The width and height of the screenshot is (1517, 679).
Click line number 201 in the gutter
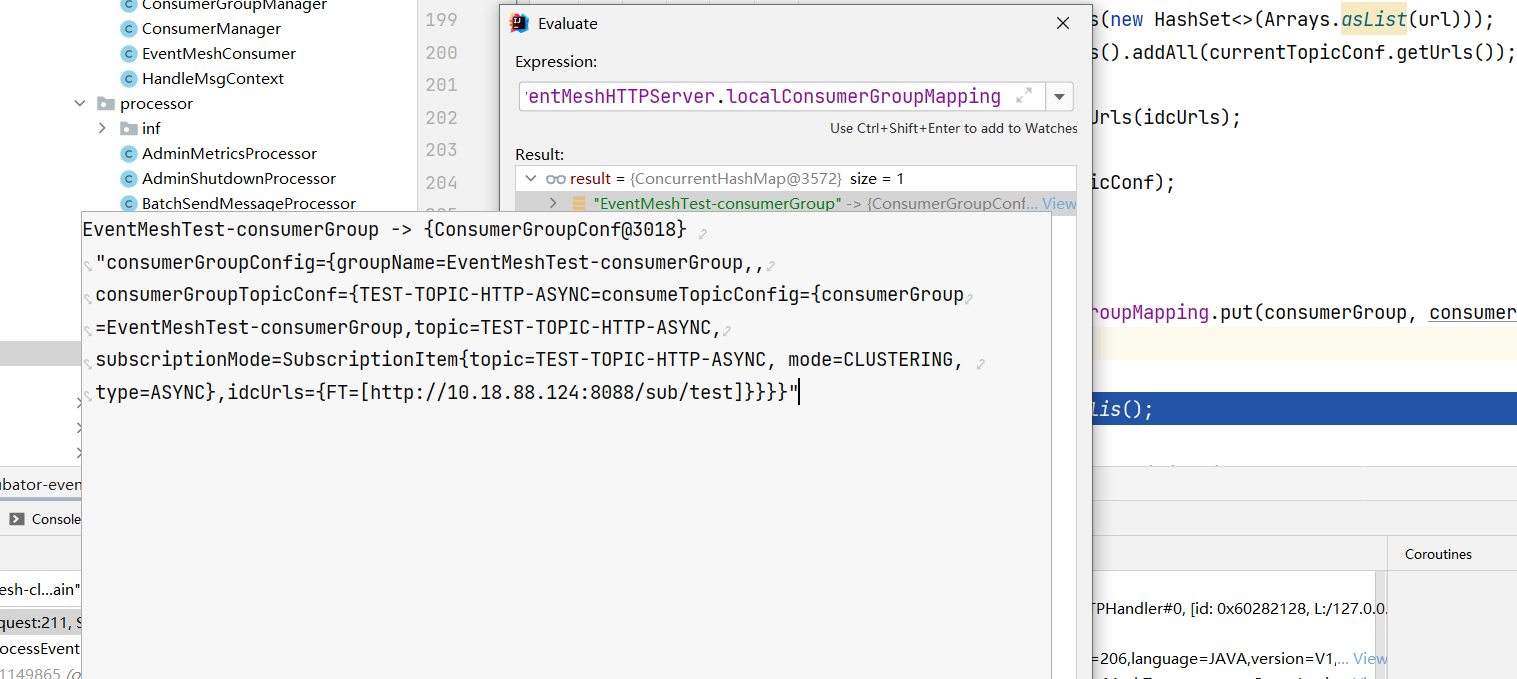click(441, 85)
